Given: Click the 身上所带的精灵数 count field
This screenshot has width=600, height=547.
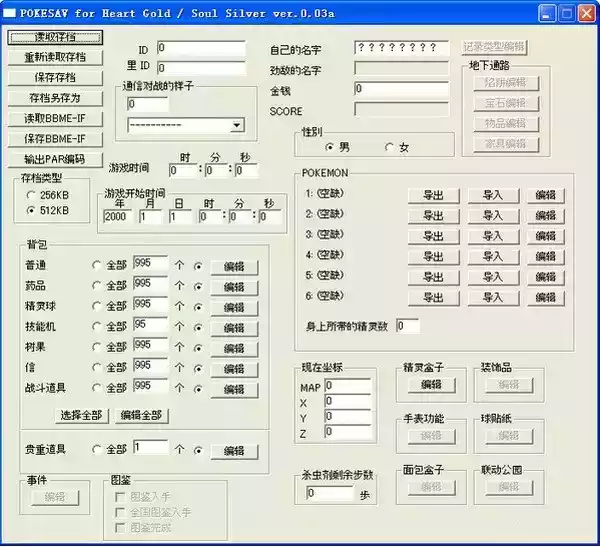Looking at the screenshot, I should 408,326.
